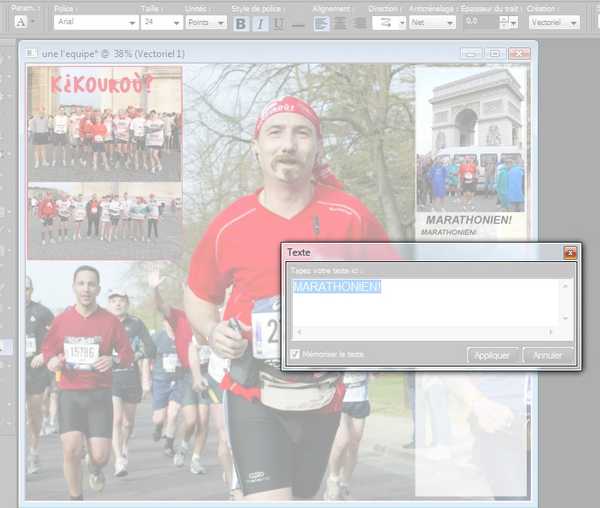Open the Taille size dropdown showing 24
The width and height of the screenshot is (600, 508).
[161, 22]
